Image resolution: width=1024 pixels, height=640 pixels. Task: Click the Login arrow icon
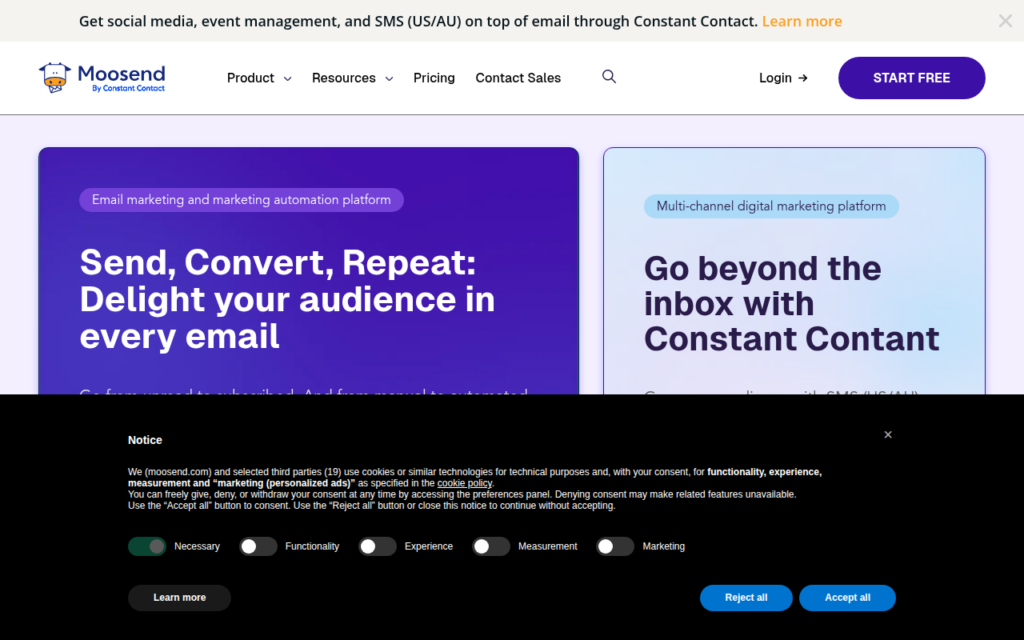803,78
